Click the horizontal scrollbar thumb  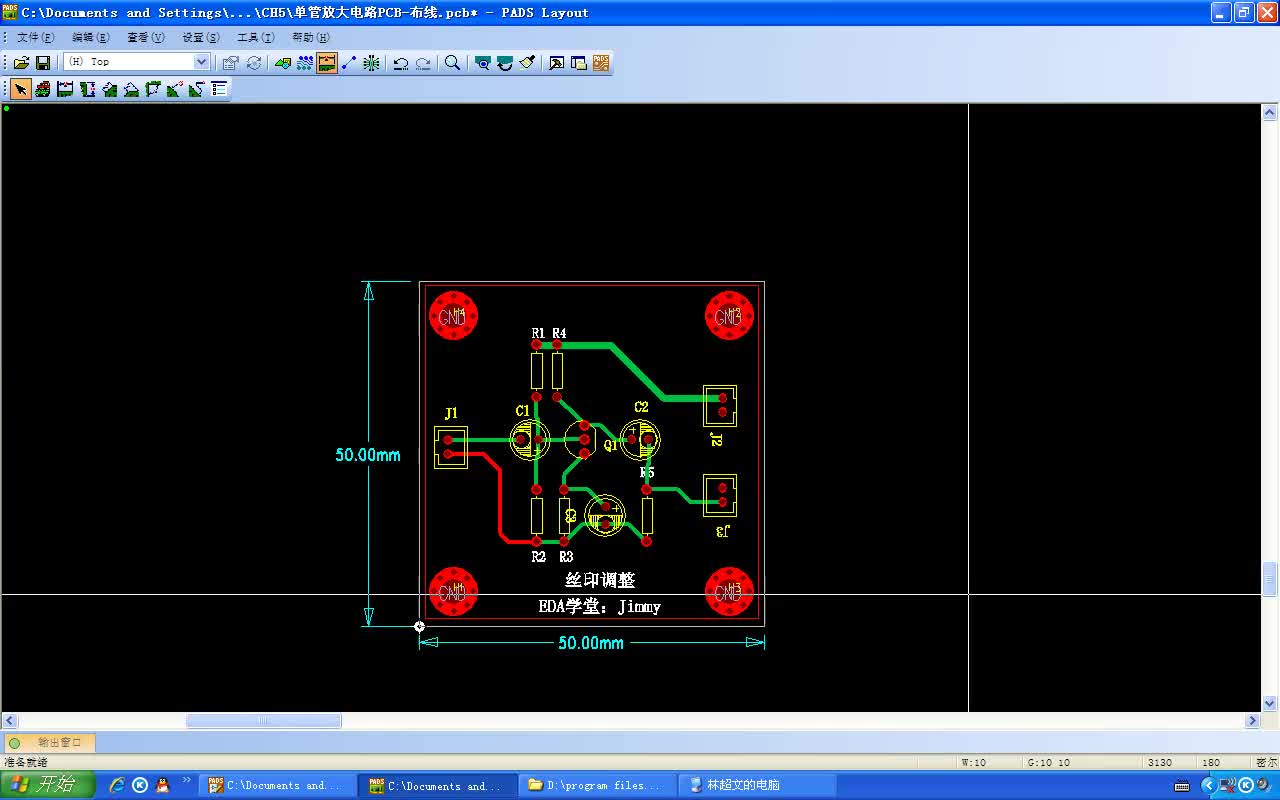coord(264,721)
